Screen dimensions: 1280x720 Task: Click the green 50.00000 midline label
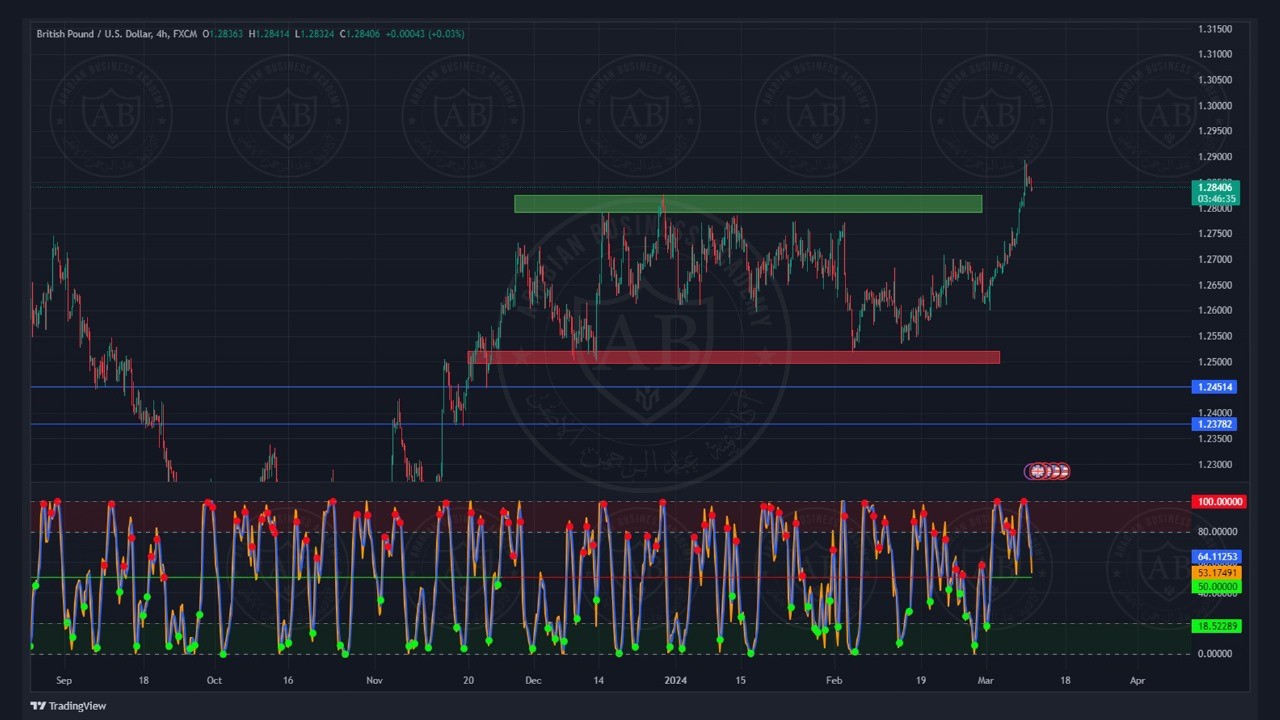tap(1216, 587)
